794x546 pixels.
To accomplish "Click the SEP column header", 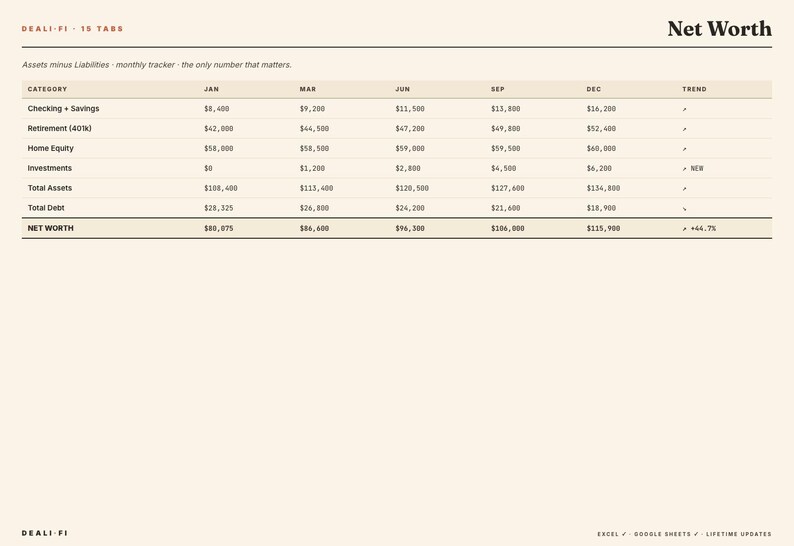I will (x=498, y=89).
